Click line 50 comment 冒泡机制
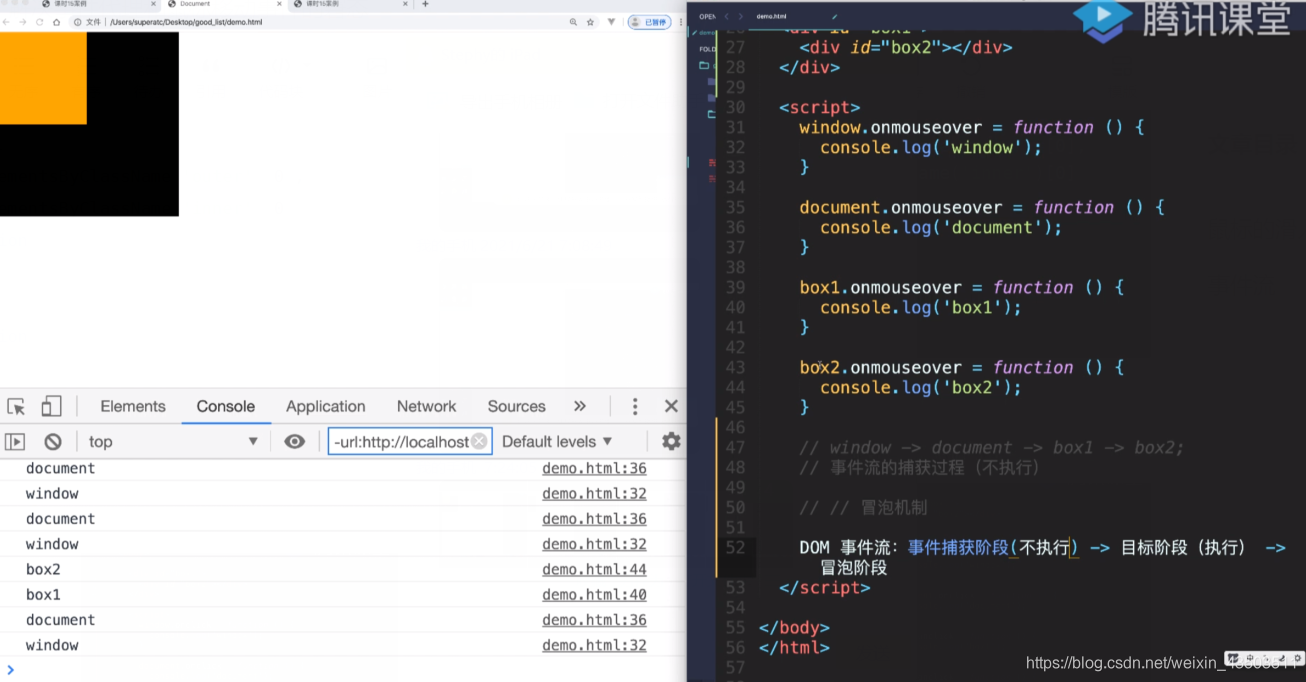This screenshot has height=682, width=1306. pyautogui.click(x=863, y=507)
